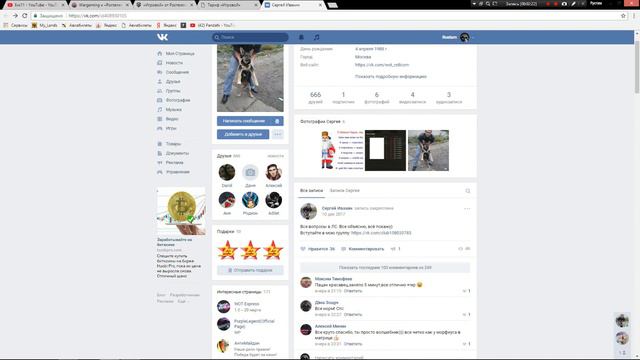The width and height of the screenshot is (640, 360).
Task: Open the Santa Claus photo thumbnail
Action: point(342,150)
